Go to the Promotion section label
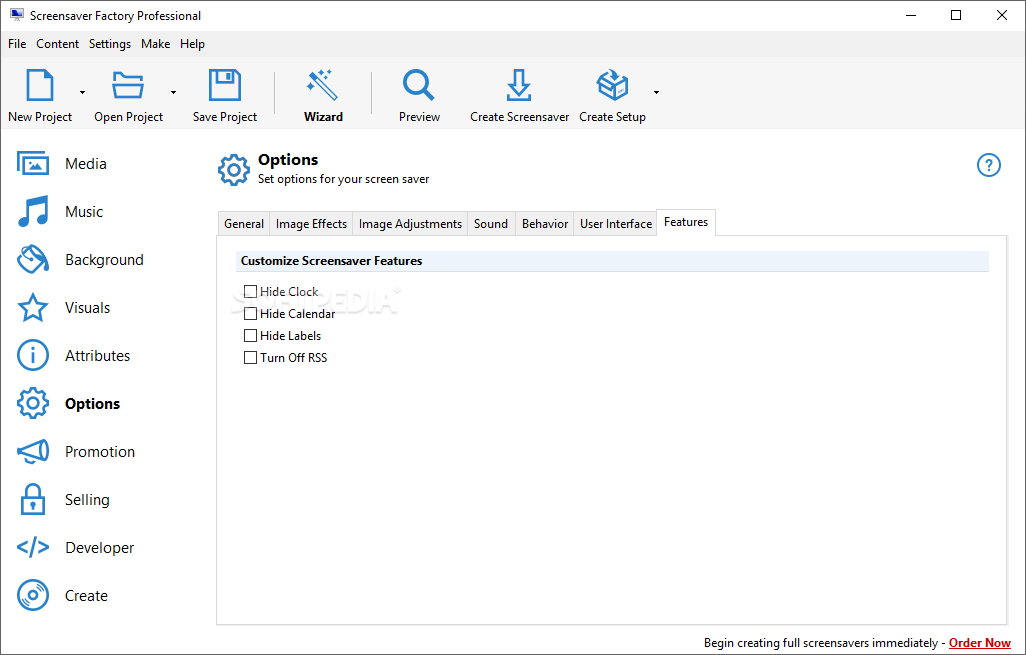 click(100, 451)
